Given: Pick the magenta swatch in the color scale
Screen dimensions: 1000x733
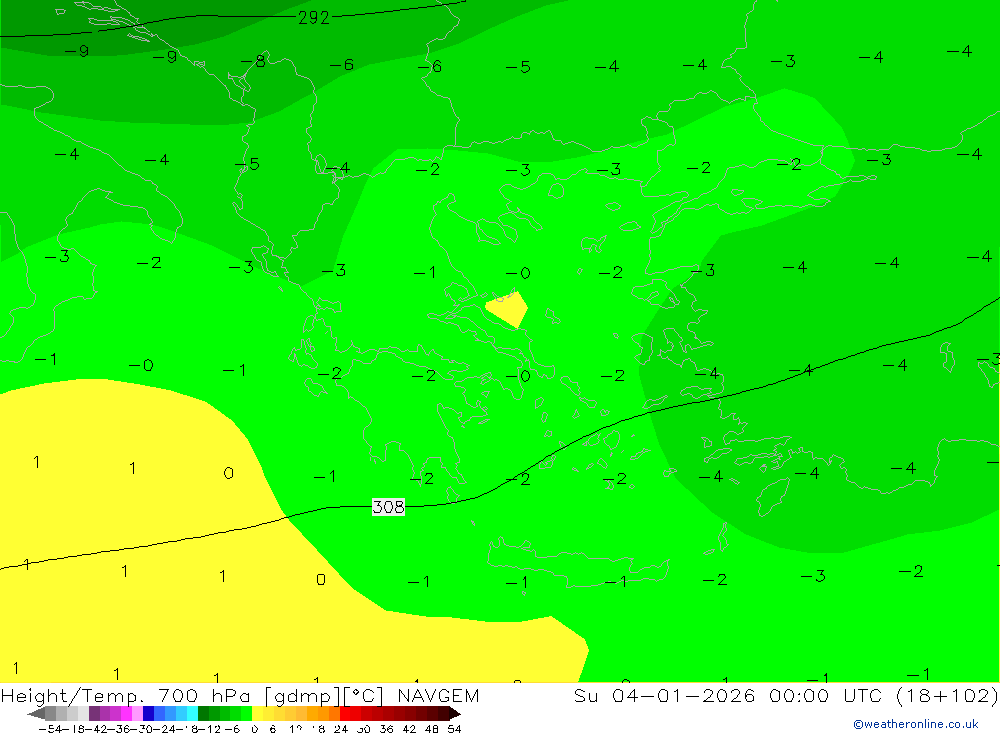Looking at the screenshot, I should click(x=126, y=714).
